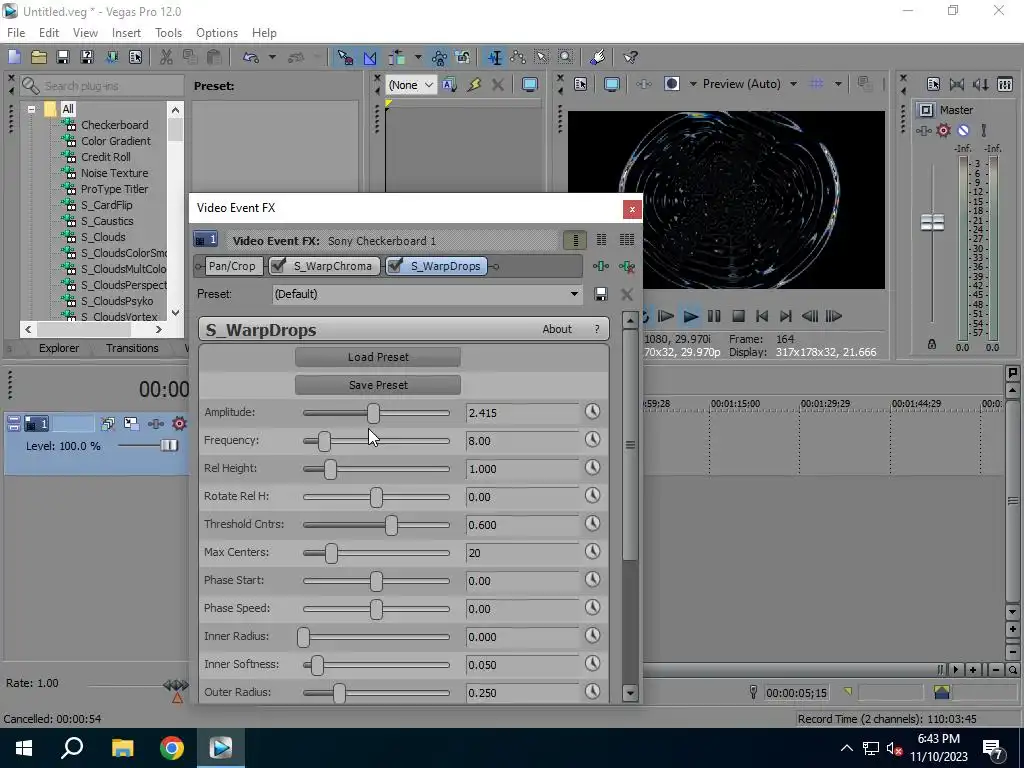Click the Open folder toolbar icon
Viewport: 1024px width, 768px height.
(39, 57)
